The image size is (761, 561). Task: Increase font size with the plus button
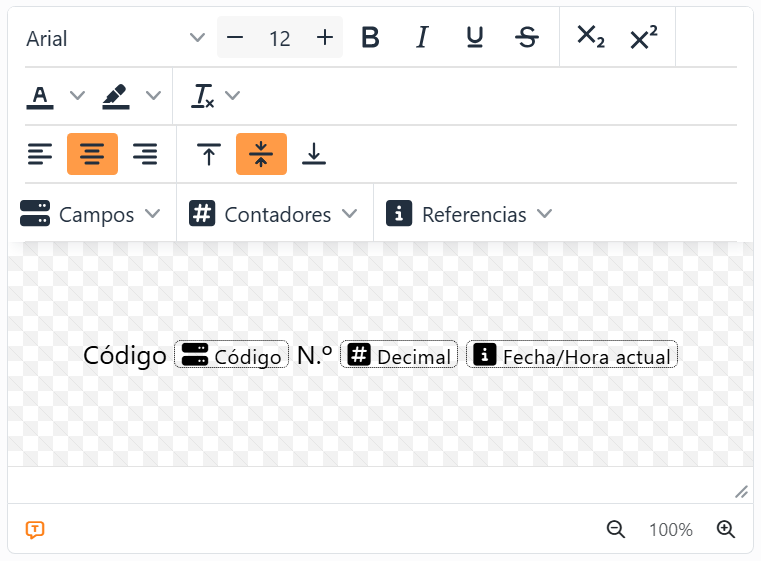coord(325,37)
